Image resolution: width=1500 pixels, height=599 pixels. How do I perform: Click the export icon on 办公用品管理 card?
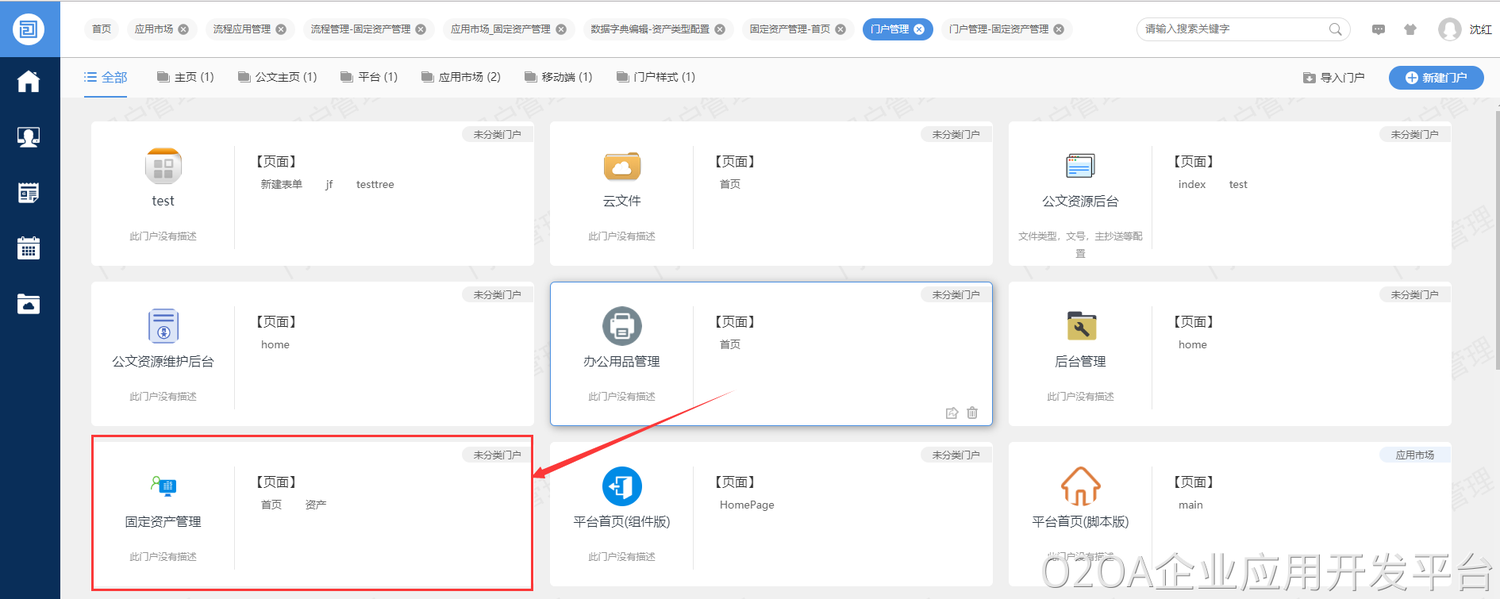coord(951,413)
